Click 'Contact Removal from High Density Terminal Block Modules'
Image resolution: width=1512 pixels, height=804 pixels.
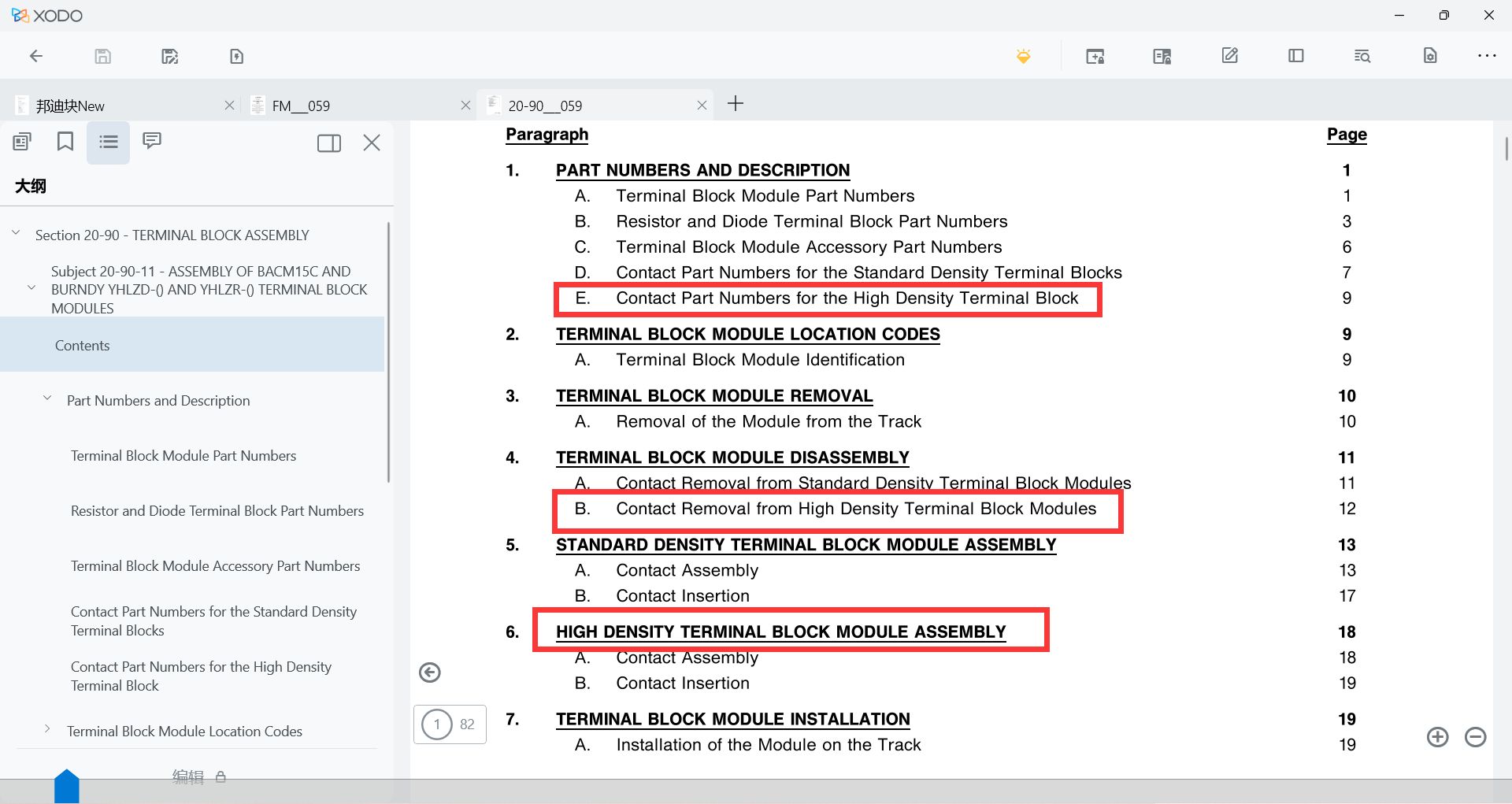point(856,509)
